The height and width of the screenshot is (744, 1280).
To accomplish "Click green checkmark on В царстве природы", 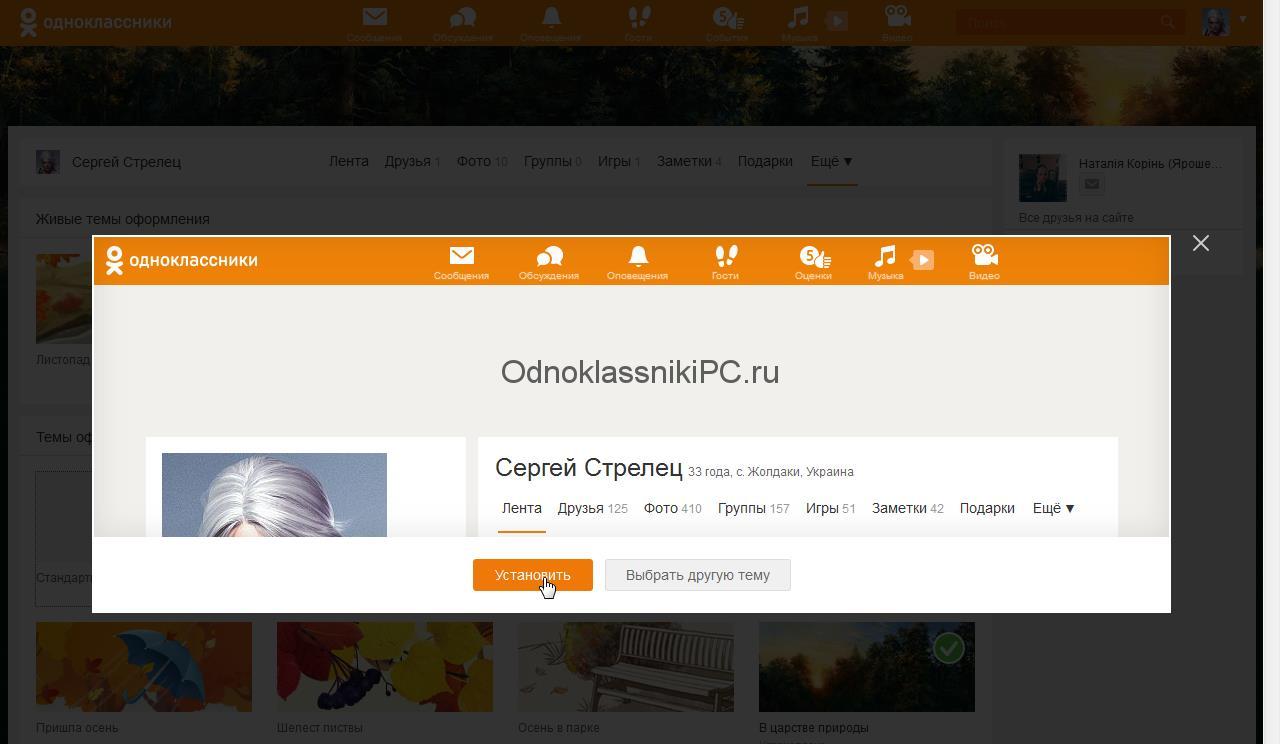I will tap(948, 648).
